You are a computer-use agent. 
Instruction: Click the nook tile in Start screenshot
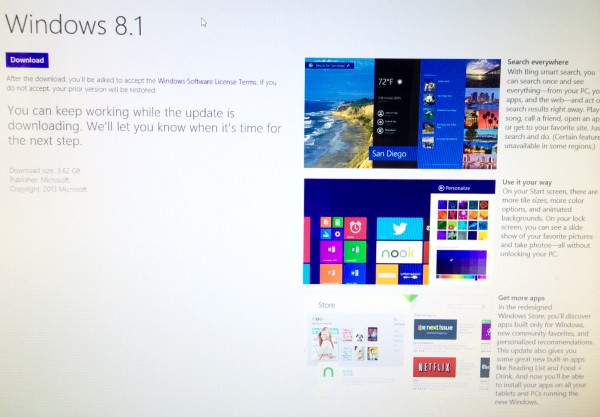(x=399, y=252)
